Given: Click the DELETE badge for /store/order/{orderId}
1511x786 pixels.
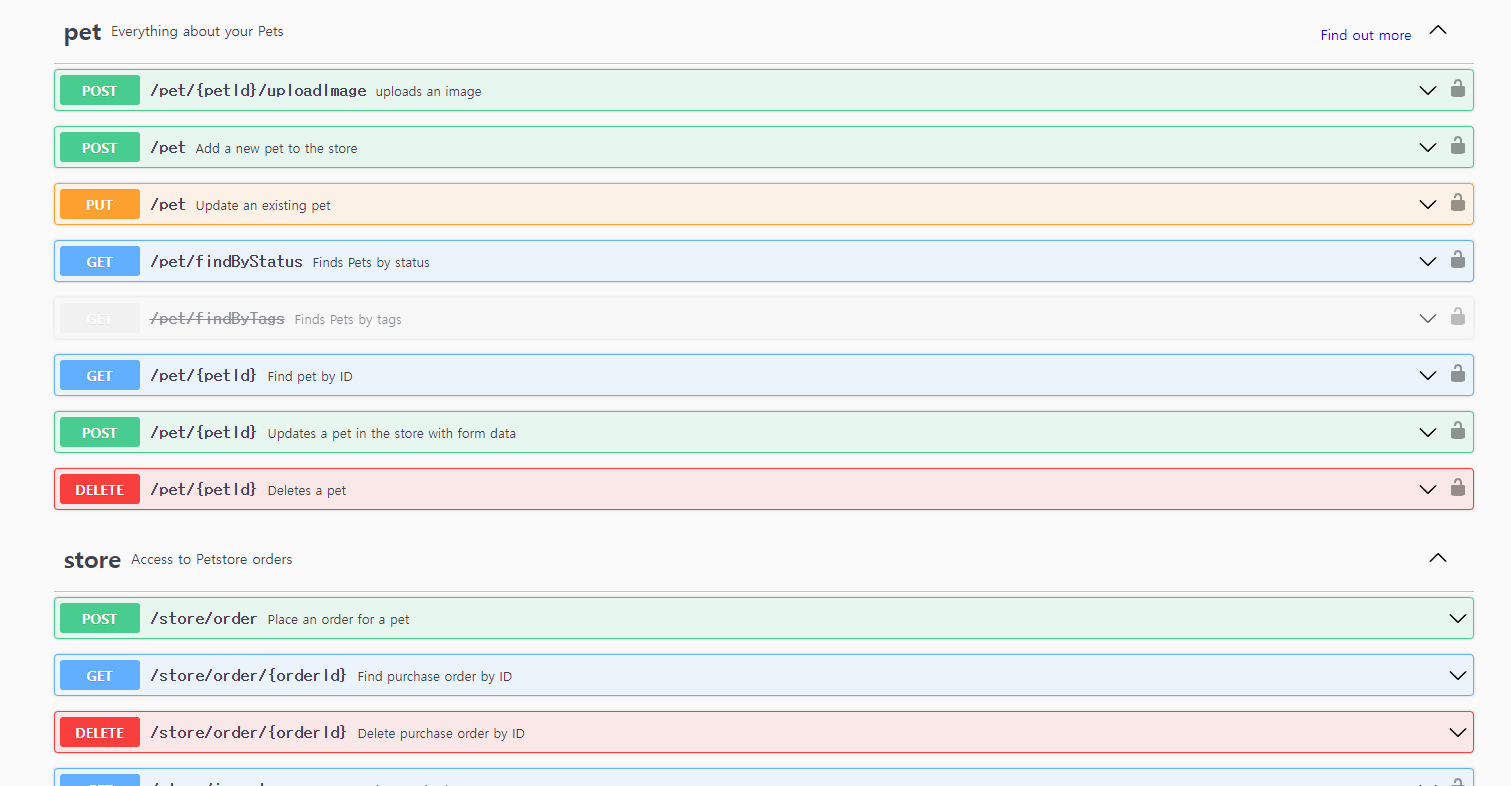Looking at the screenshot, I should pos(99,732).
